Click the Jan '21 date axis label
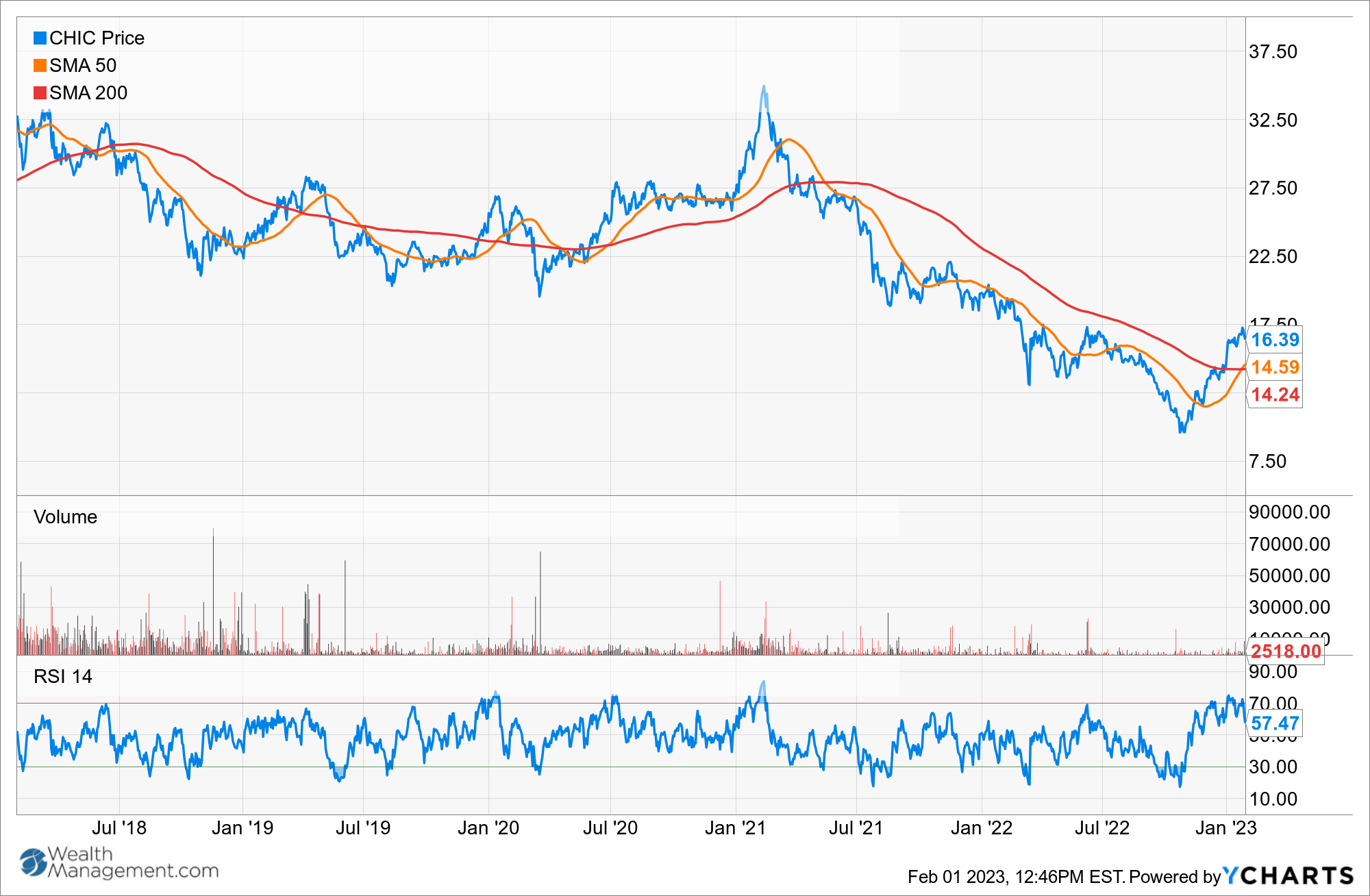Screen dimensions: 1370x896 tap(735, 828)
